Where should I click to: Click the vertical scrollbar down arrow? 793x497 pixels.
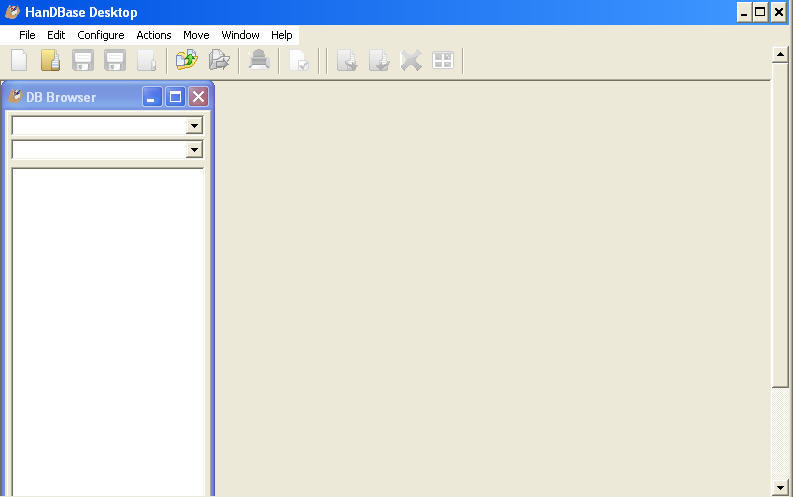pos(781,487)
